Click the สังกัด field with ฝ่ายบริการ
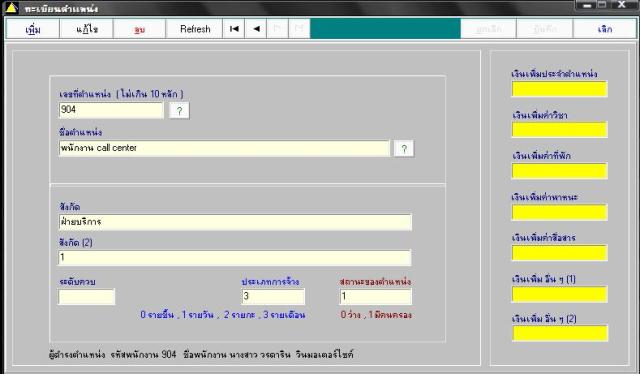This screenshot has width=640, height=374. pyautogui.click(x=235, y=222)
